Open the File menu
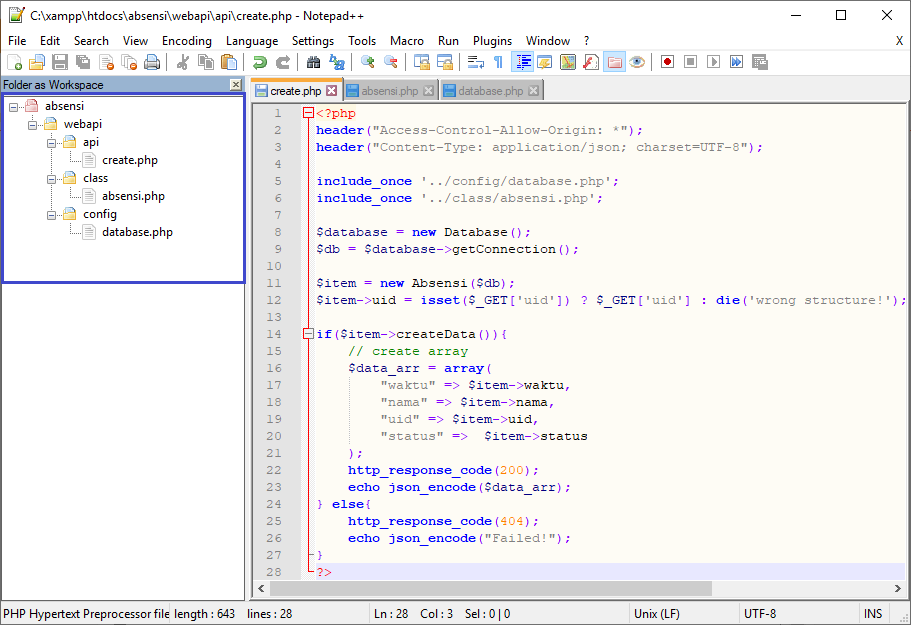Image resolution: width=911 pixels, height=625 pixels. coord(17,41)
